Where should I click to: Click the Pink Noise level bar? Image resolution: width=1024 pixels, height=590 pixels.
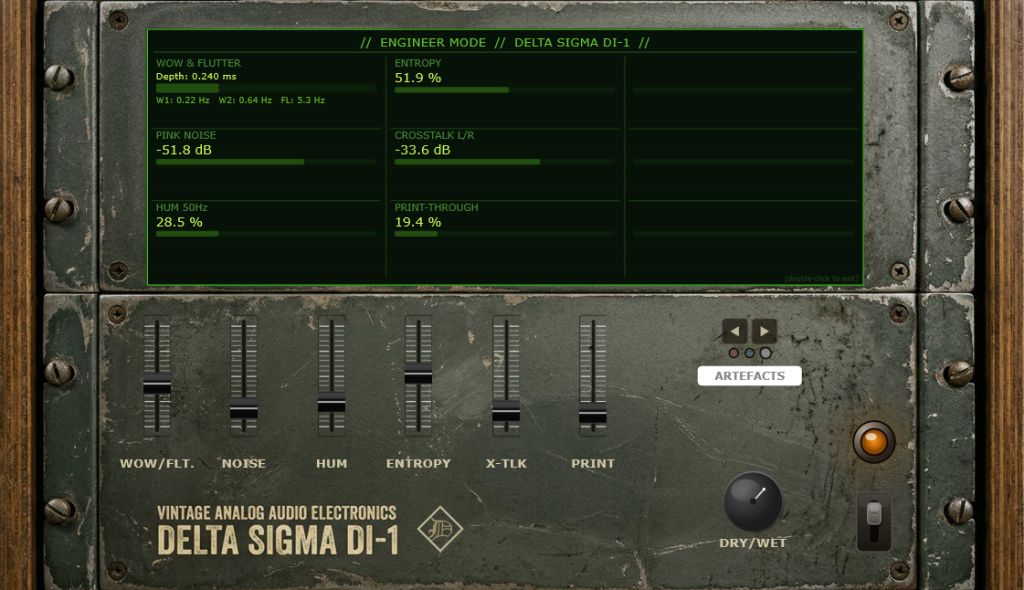click(x=266, y=162)
